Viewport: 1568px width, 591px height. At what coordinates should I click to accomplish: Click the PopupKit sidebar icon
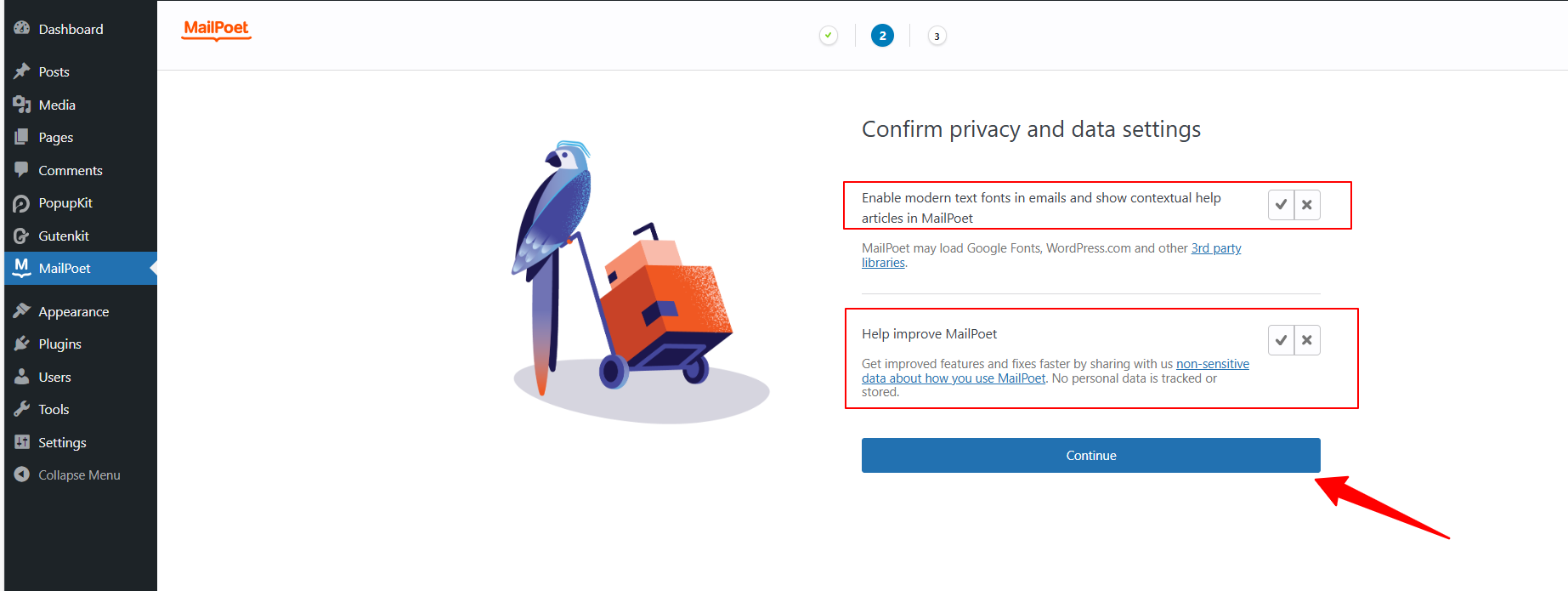point(22,203)
